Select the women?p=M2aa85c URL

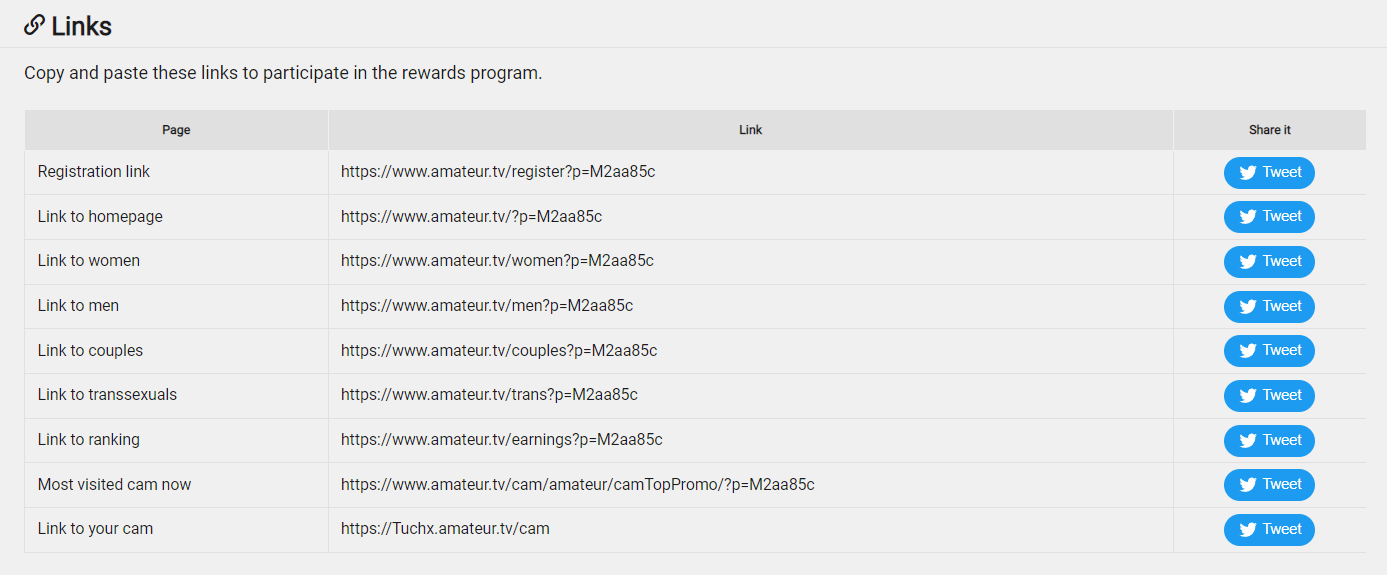(x=497, y=261)
